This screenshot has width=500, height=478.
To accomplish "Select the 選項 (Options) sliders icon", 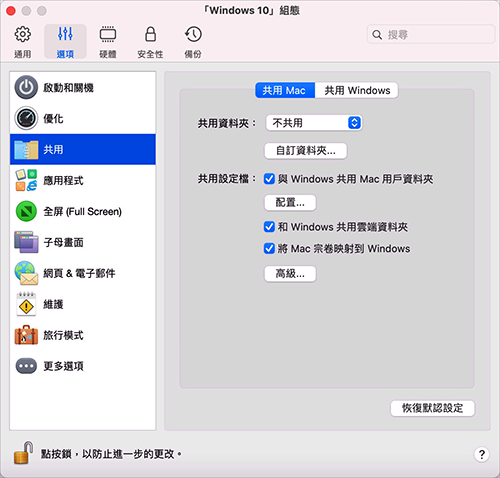I will tap(65, 34).
